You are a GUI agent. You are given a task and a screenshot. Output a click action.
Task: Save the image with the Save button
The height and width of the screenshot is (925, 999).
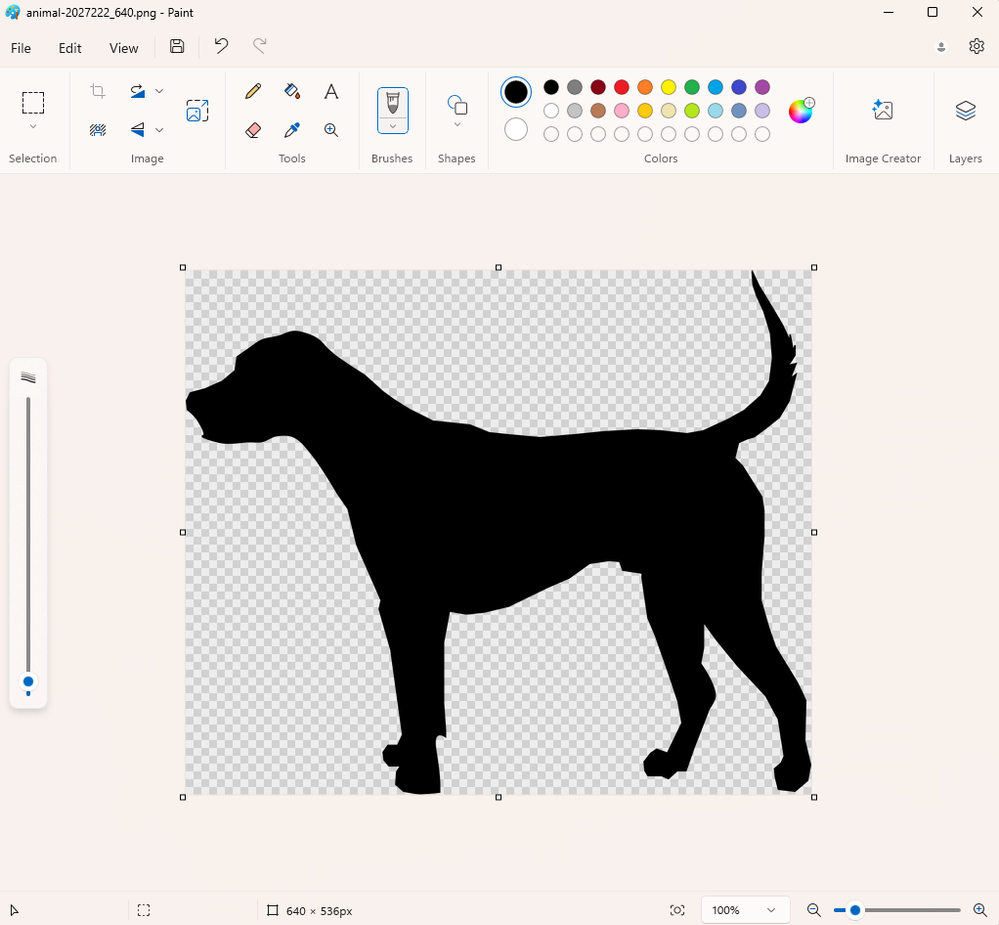tap(177, 46)
